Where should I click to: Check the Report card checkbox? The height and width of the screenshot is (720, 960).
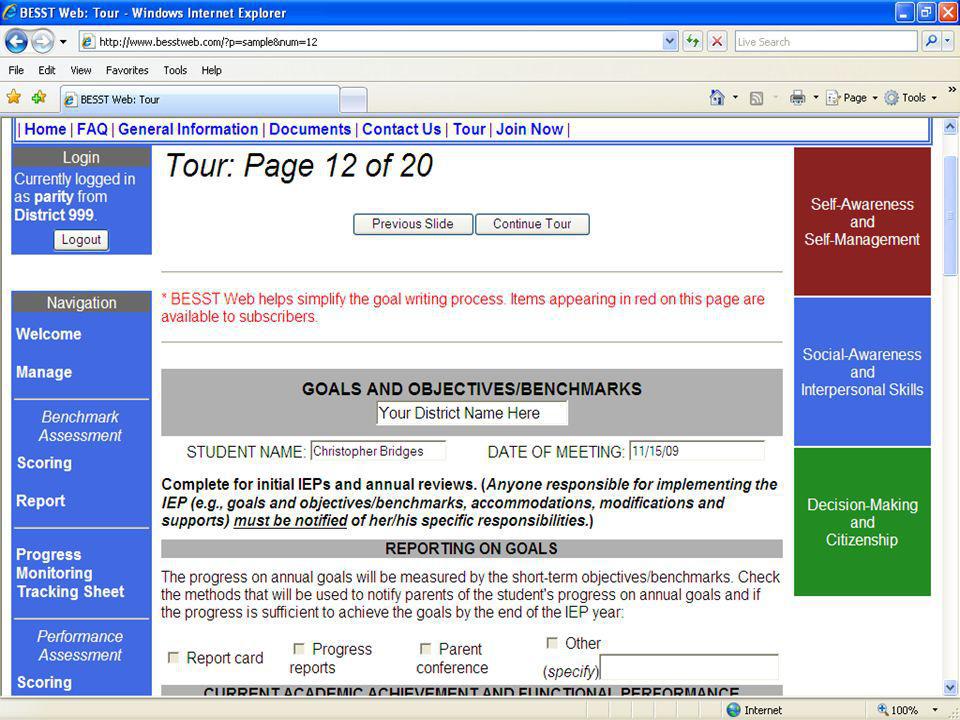[x=173, y=658]
